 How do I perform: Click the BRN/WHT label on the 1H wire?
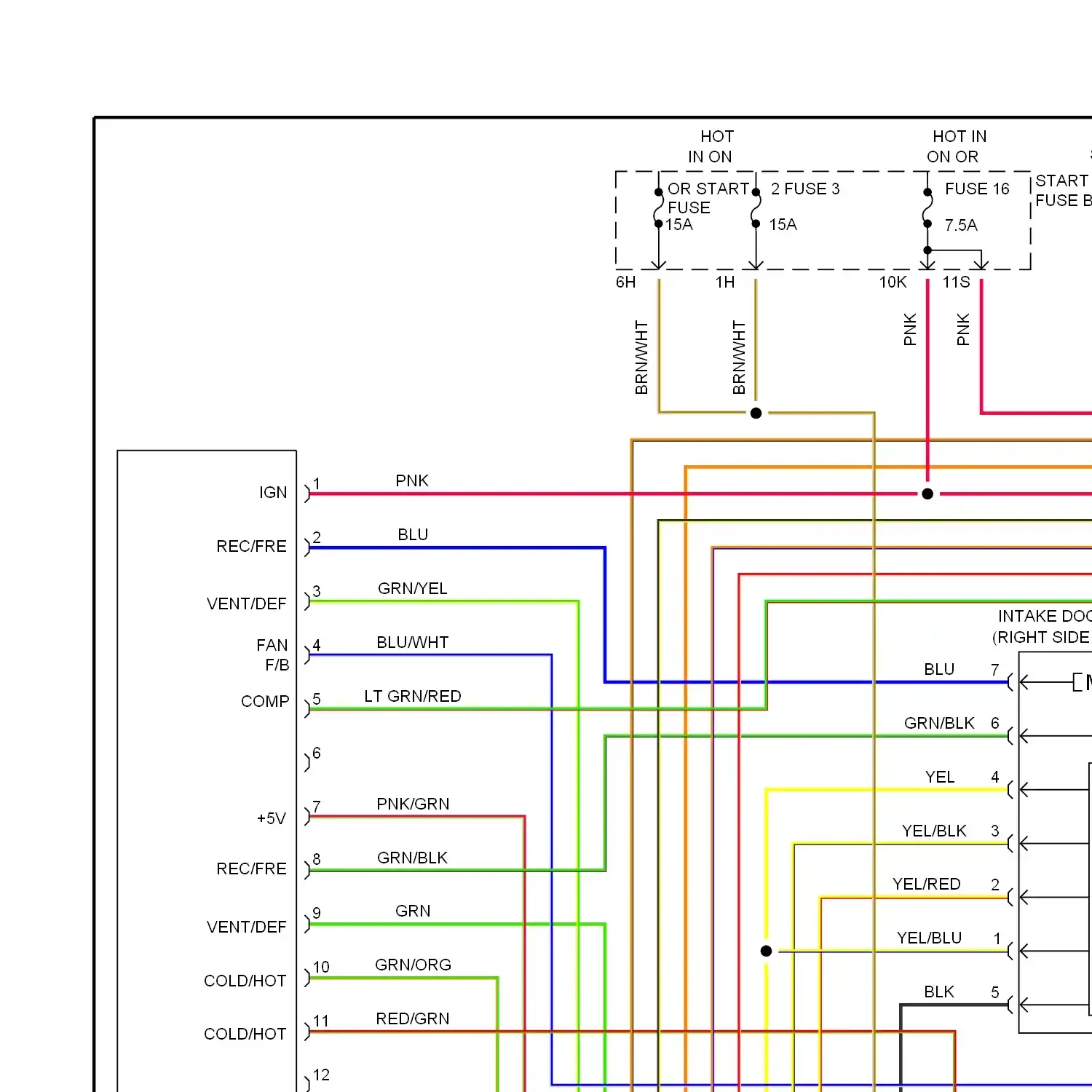pyautogui.click(x=740, y=357)
